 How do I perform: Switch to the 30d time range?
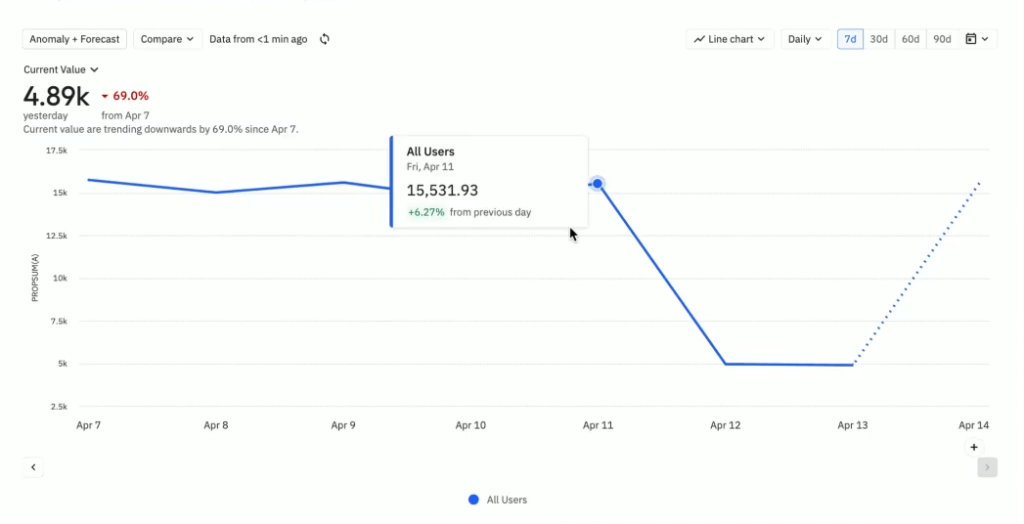pos(879,39)
